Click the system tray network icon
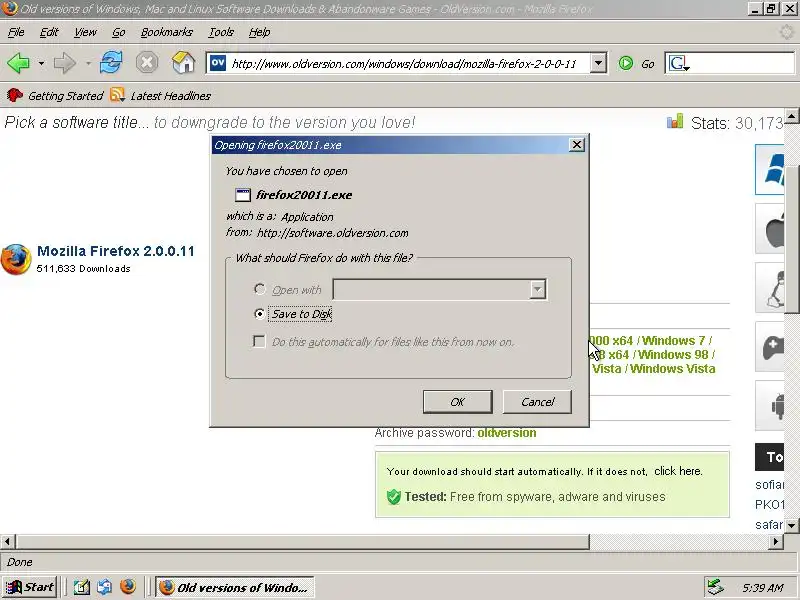 (716, 587)
